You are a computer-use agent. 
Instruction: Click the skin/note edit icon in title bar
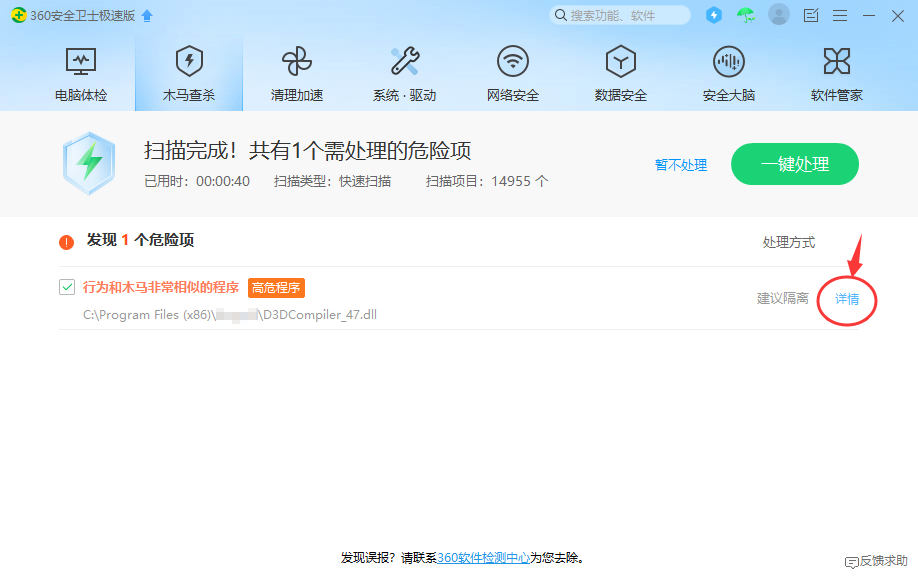tap(811, 15)
